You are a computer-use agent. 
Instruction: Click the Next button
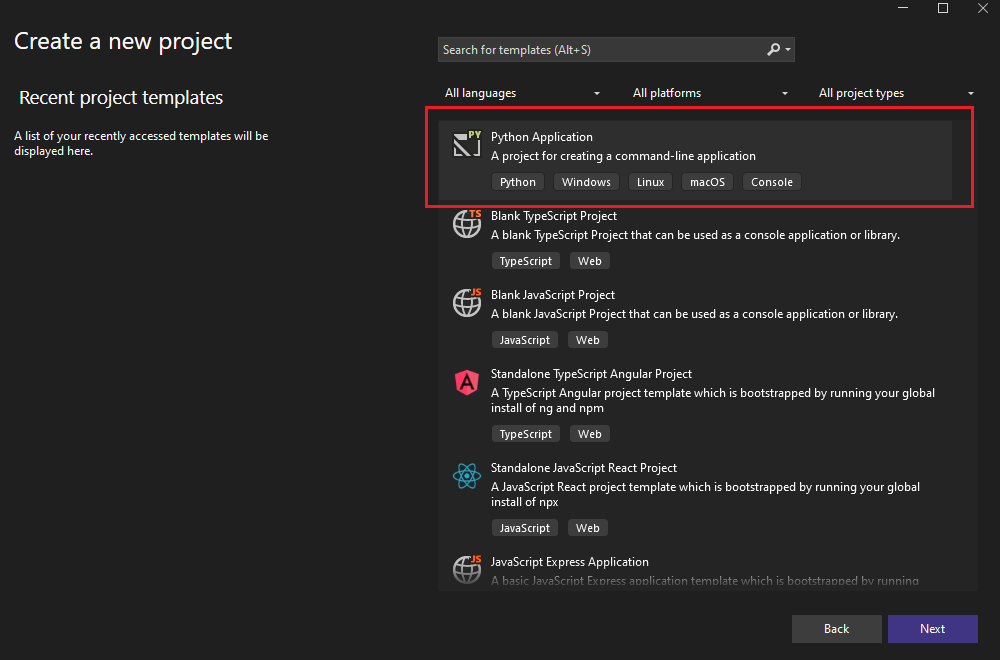(x=932, y=629)
